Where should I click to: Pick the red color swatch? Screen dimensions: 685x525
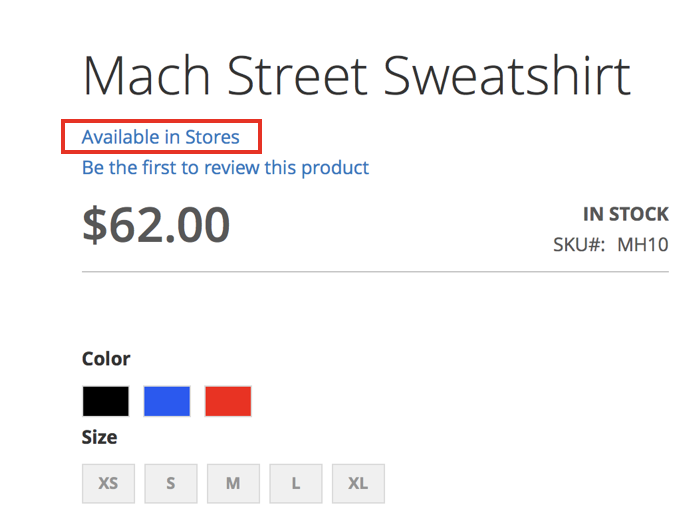coord(228,401)
